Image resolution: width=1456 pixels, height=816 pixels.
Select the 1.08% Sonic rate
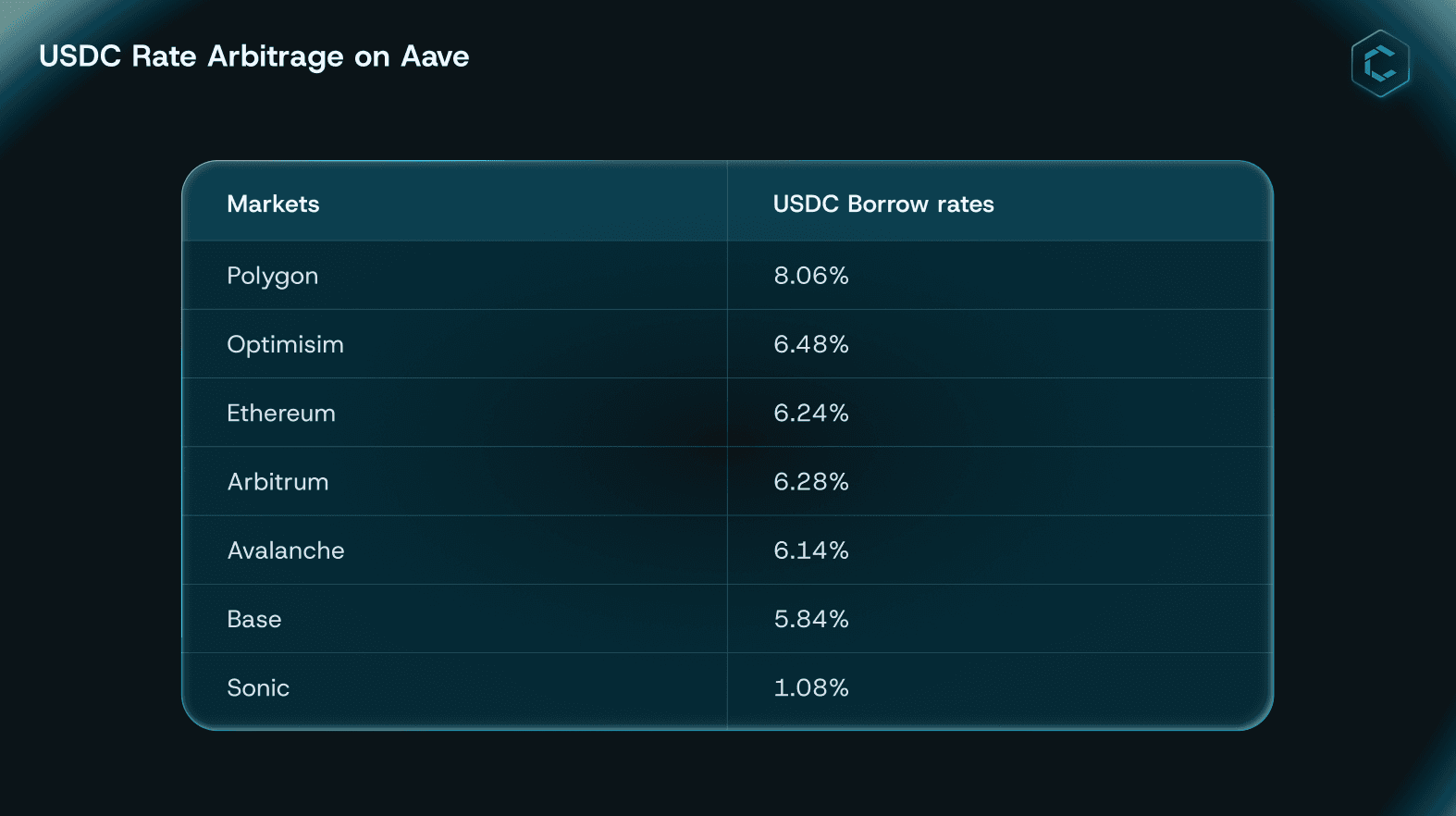pyautogui.click(x=811, y=687)
